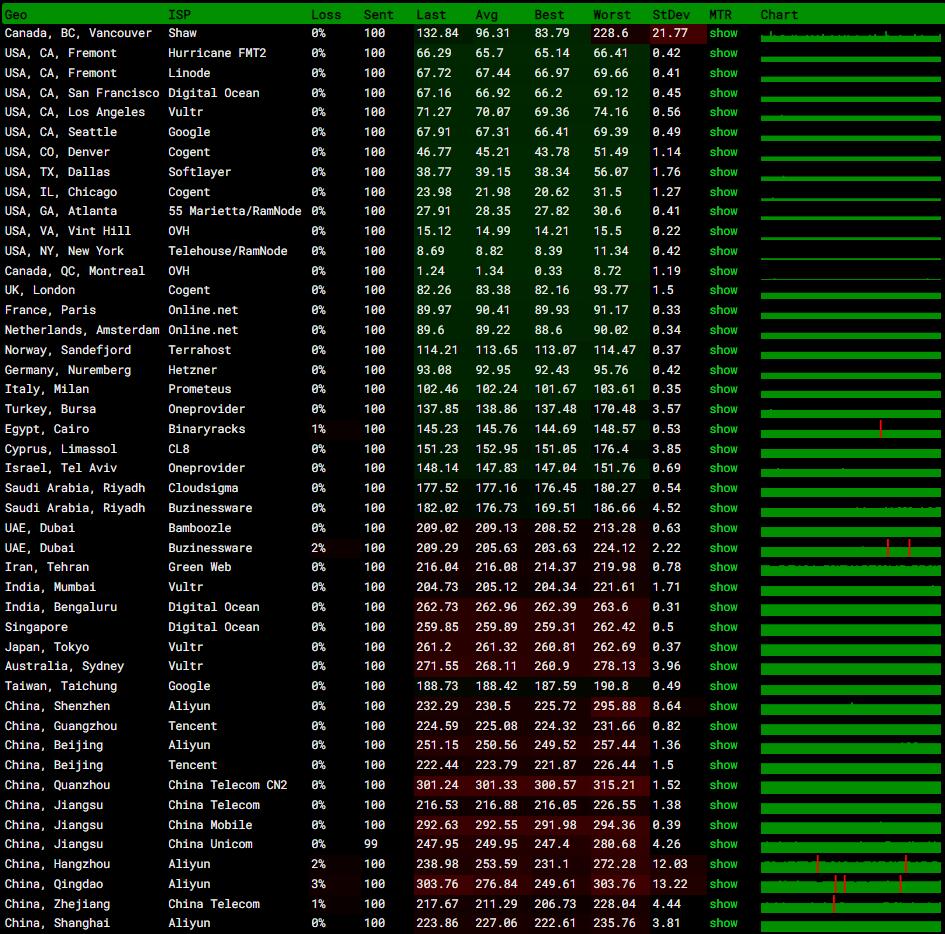Screen dimensions: 945x934
Task: Show MTR for Italy, Milan Prometeus
Action: coord(723,389)
